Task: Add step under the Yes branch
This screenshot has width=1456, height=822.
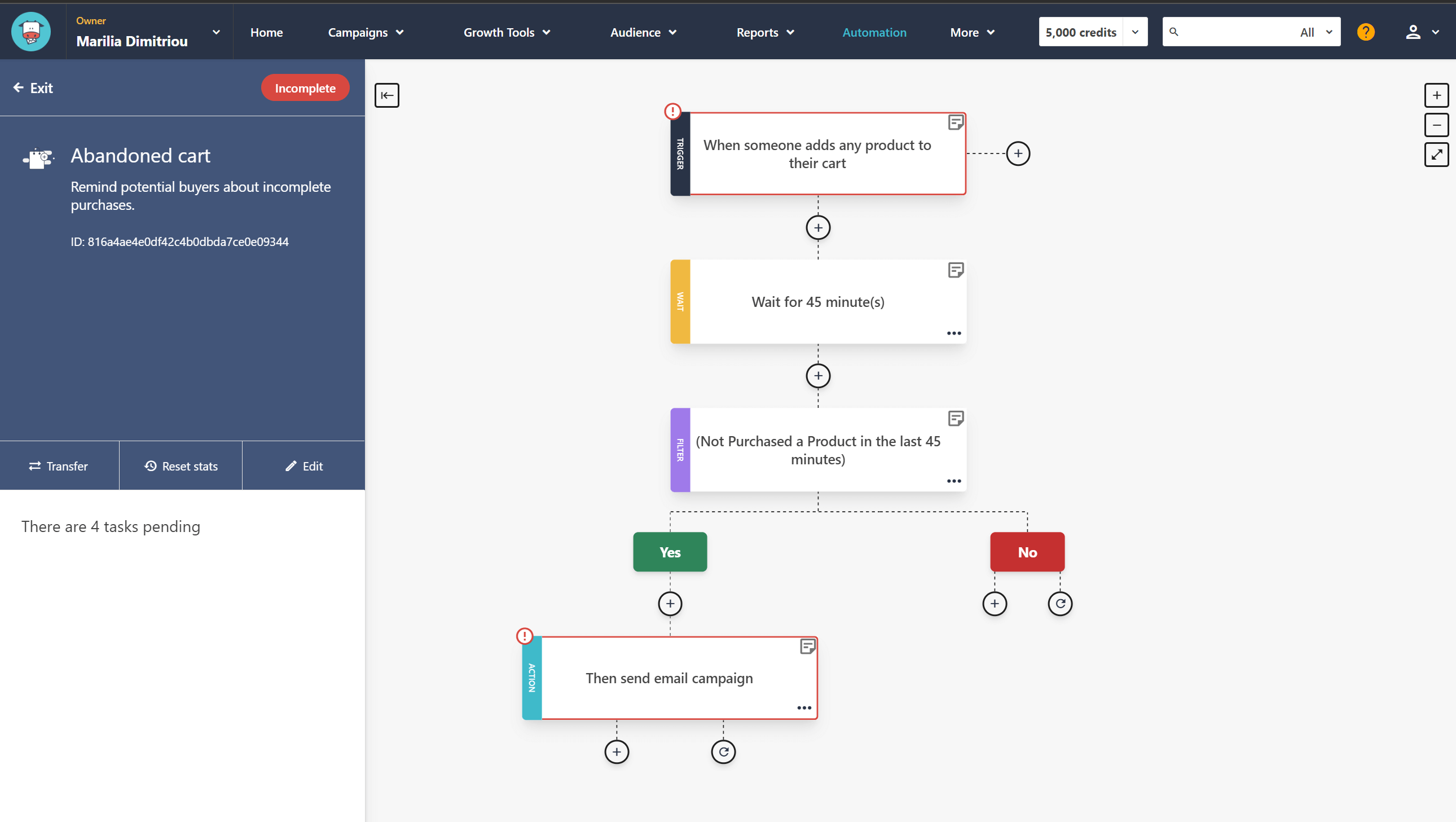Action: (x=670, y=604)
